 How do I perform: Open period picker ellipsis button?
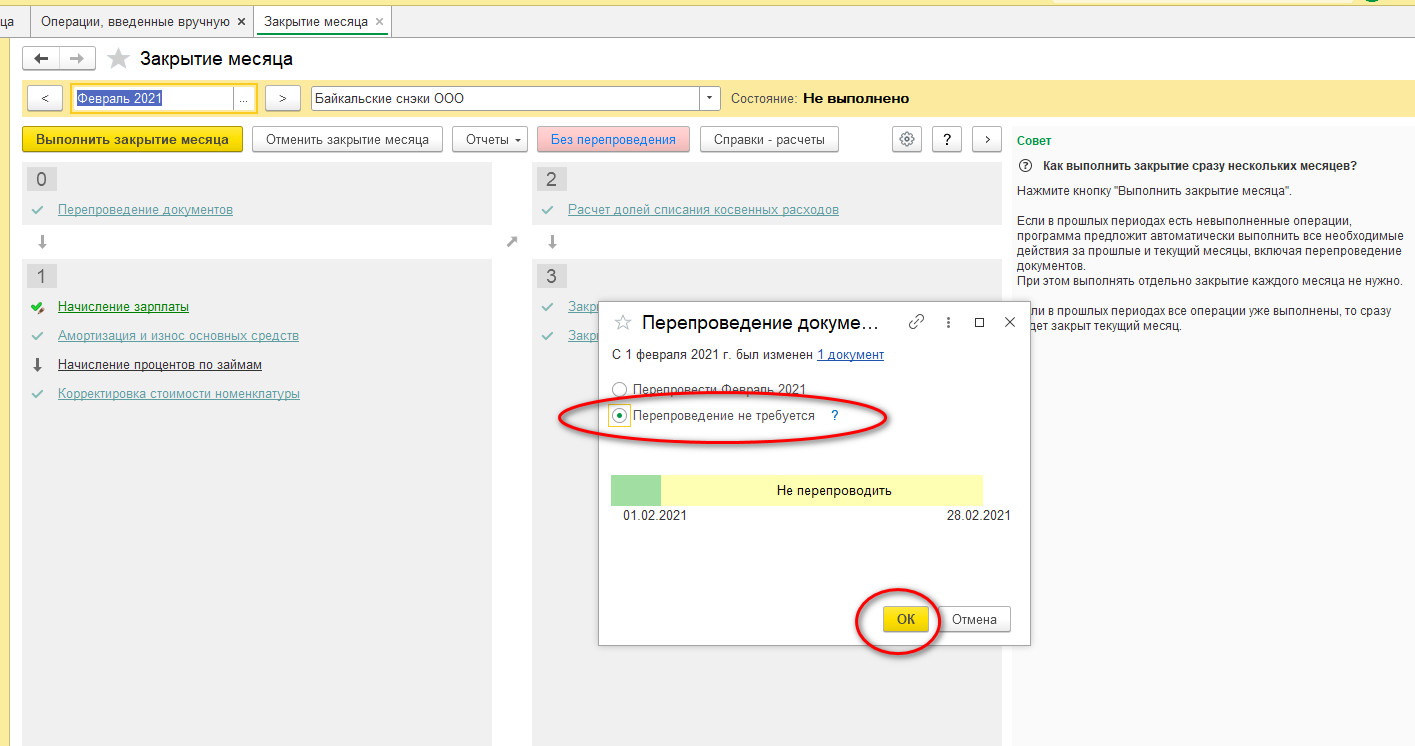[x=244, y=98]
